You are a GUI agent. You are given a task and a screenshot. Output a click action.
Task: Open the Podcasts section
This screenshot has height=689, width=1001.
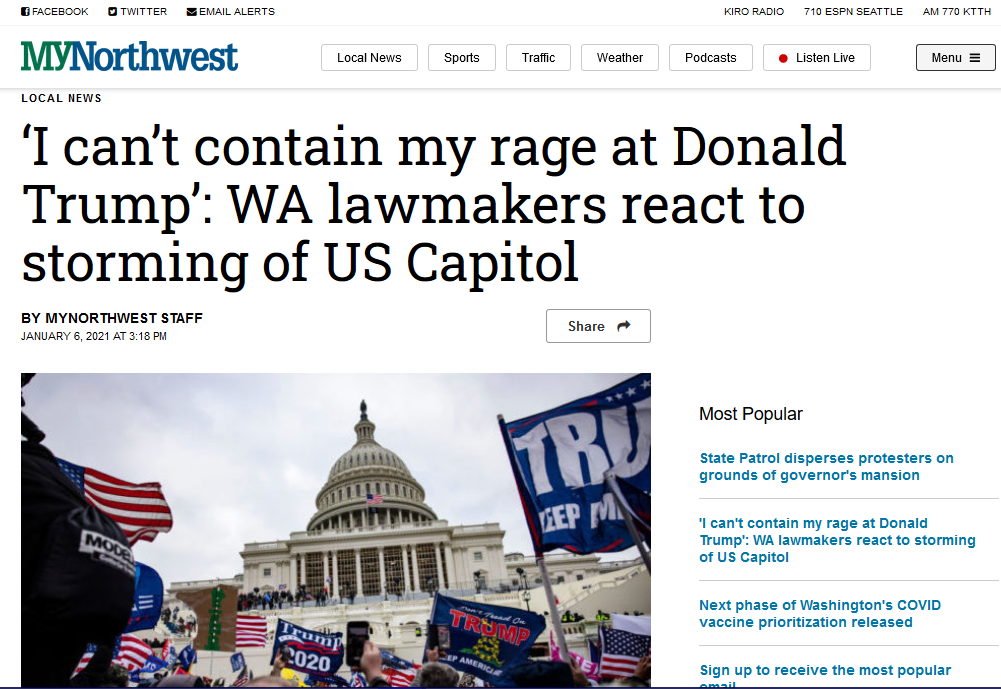pyautogui.click(x=711, y=57)
